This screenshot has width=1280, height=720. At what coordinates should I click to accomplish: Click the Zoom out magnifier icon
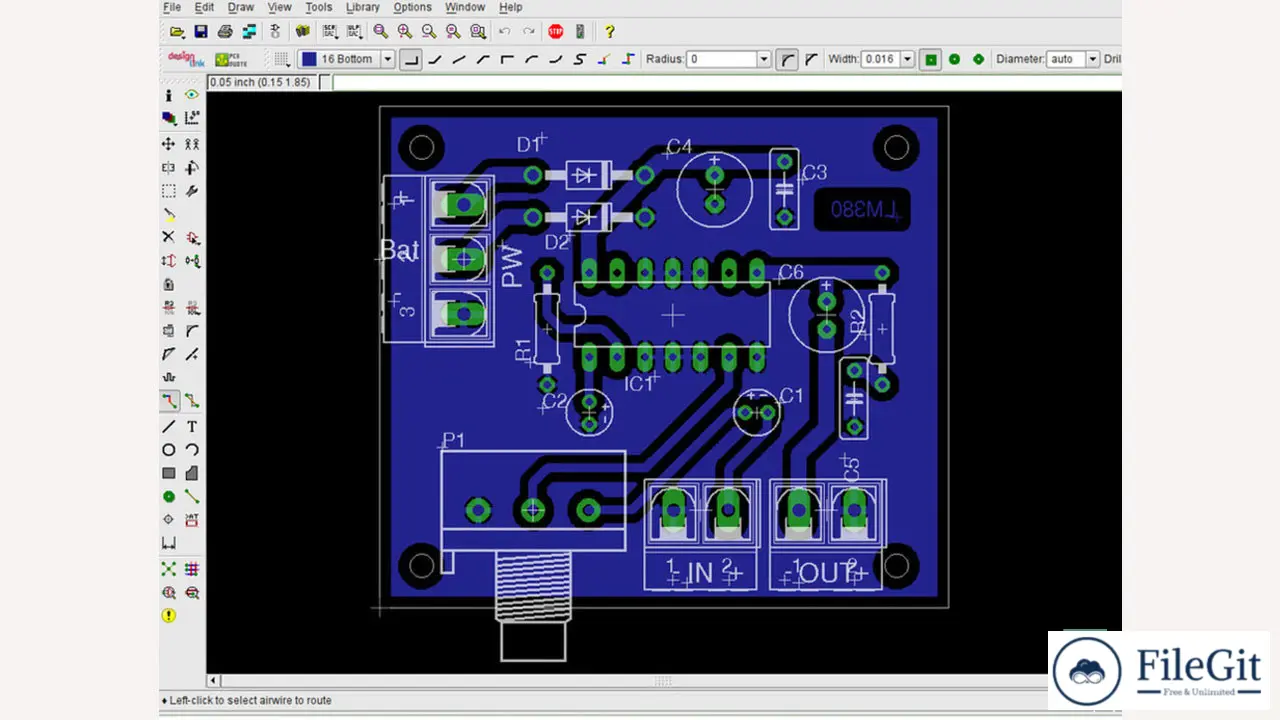pos(428,32)
